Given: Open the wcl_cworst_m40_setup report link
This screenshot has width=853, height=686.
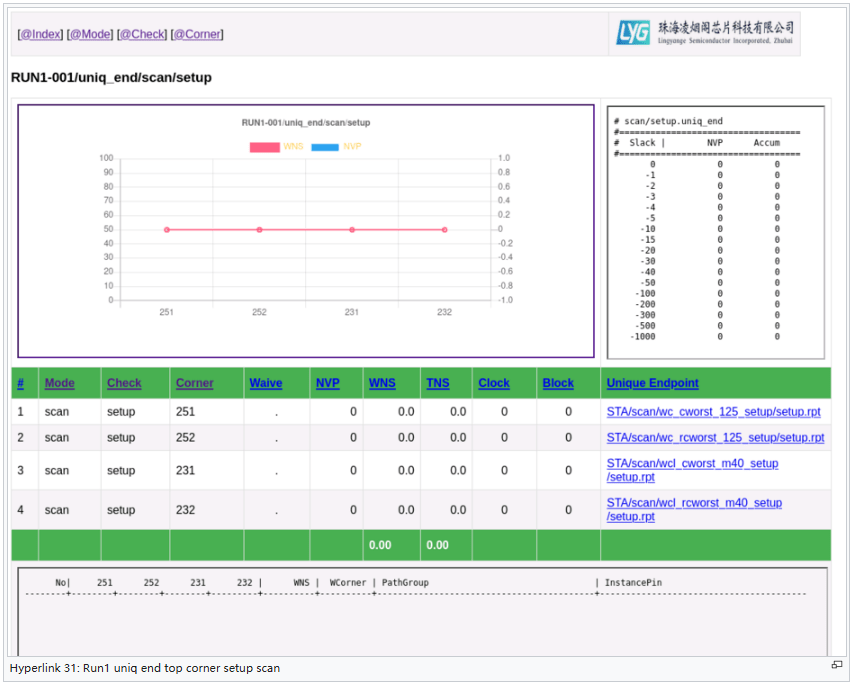Looking at the screenshot, I should (692, 464).
